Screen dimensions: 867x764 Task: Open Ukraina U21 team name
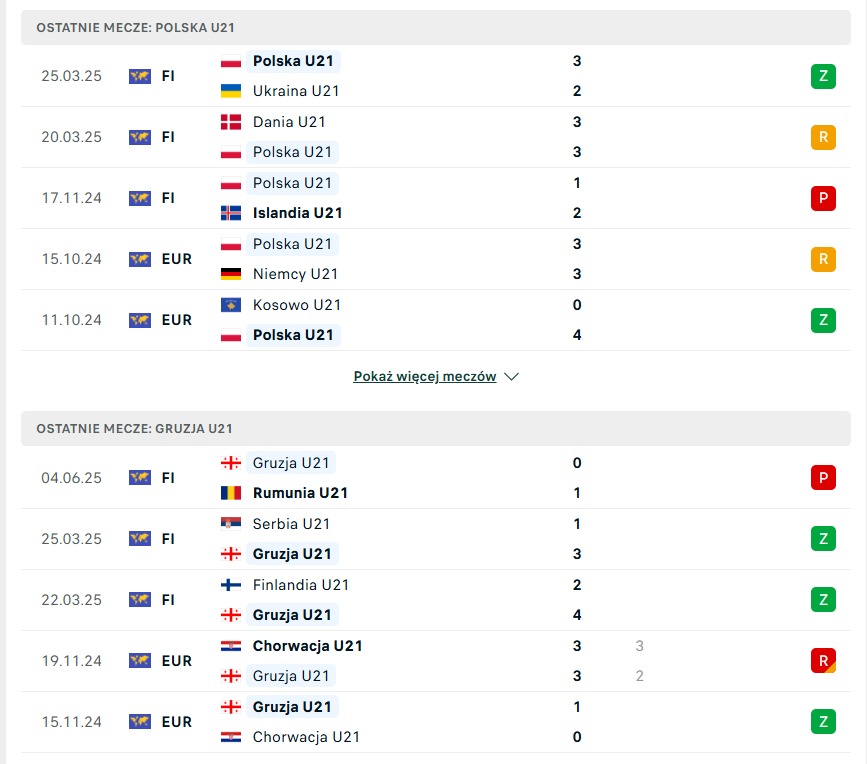296,91
